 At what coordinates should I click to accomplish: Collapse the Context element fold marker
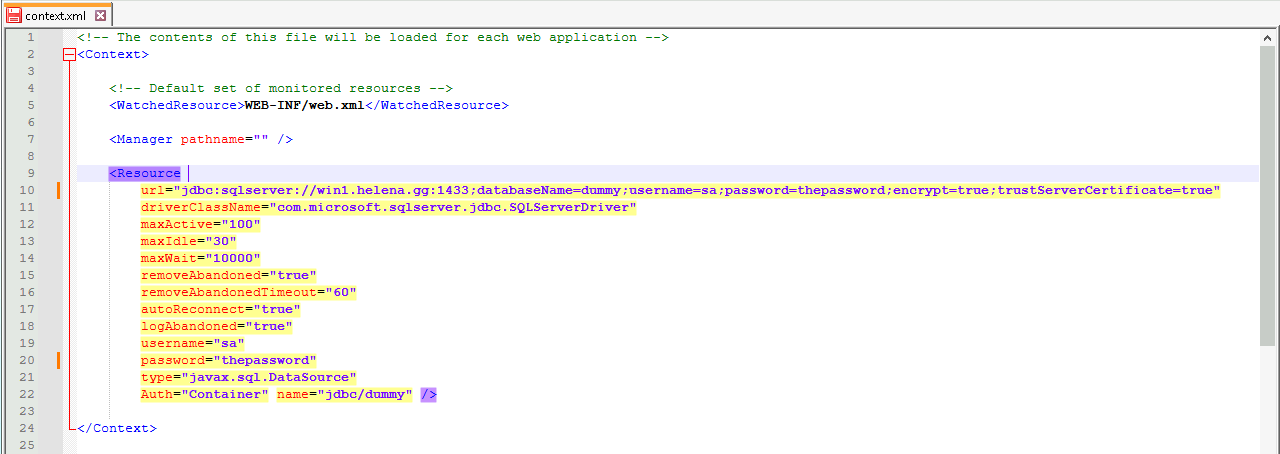click(x=69, y=55)
